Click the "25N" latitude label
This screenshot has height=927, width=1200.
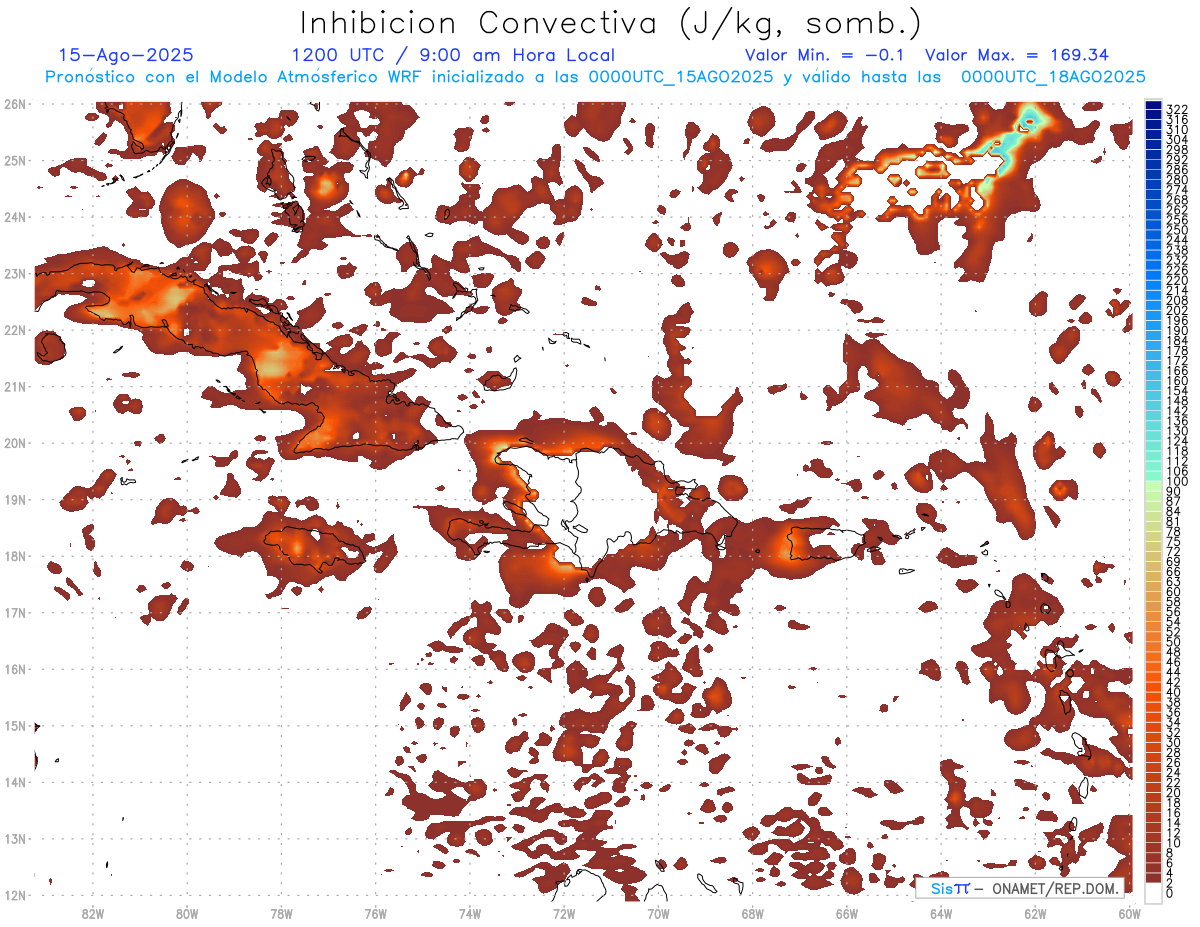pos(15,160)
